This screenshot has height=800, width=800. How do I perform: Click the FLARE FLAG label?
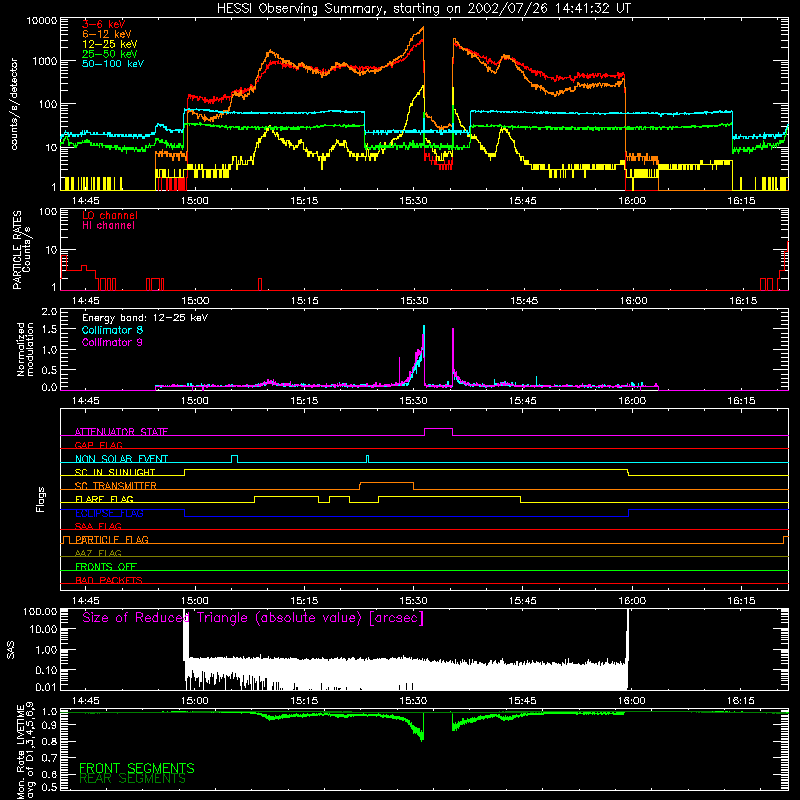click(x=104, y=499)
